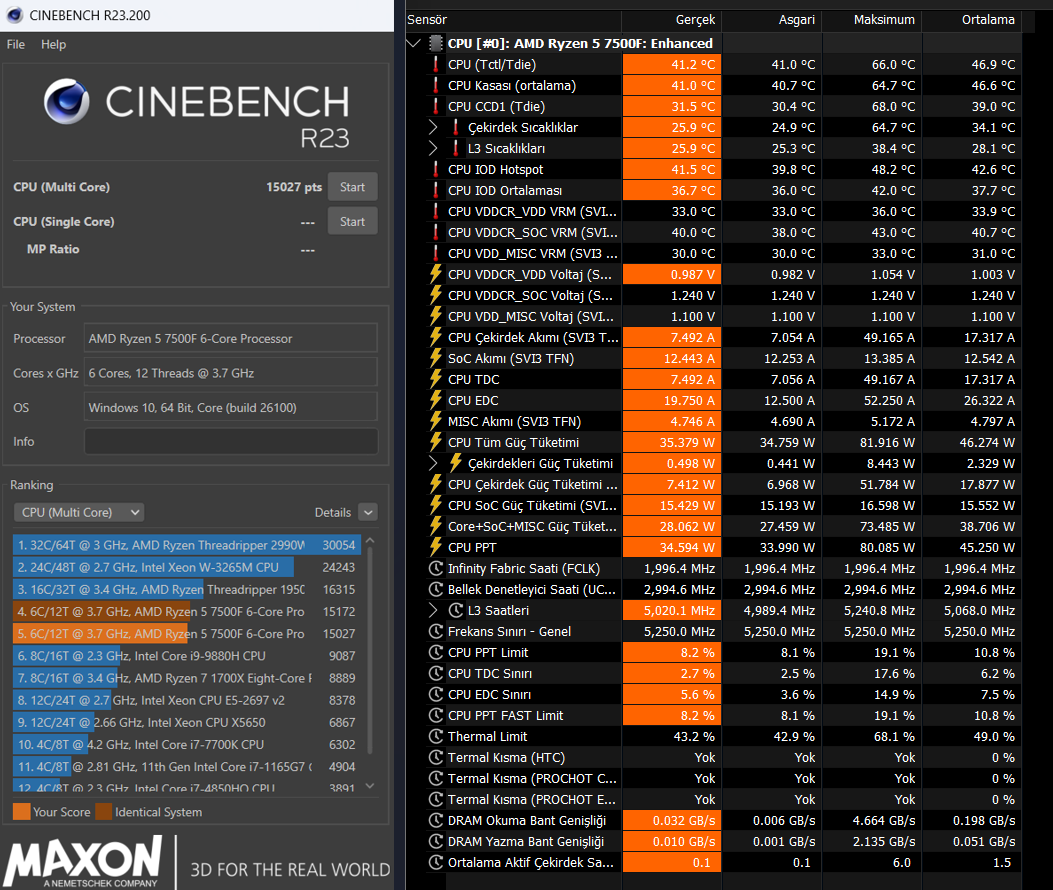Click lightning icon for CPU VDDCR_VDD Voltaj
1053x890 pixels.
(x=436, y=274)
